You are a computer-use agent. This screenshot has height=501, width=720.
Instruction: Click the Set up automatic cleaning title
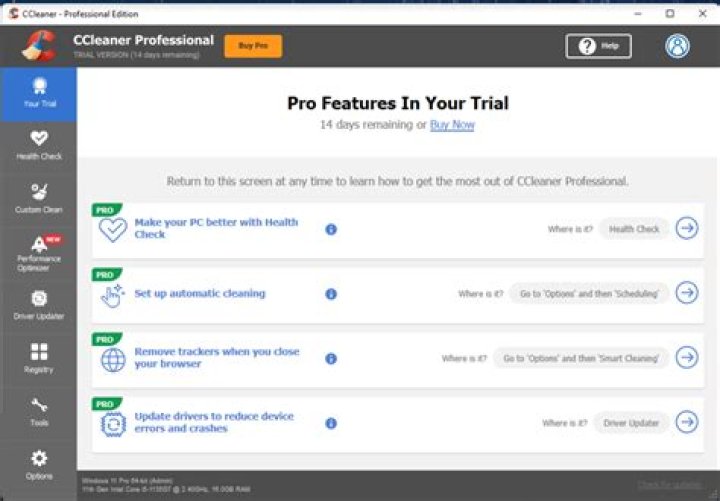coord(200,293)
